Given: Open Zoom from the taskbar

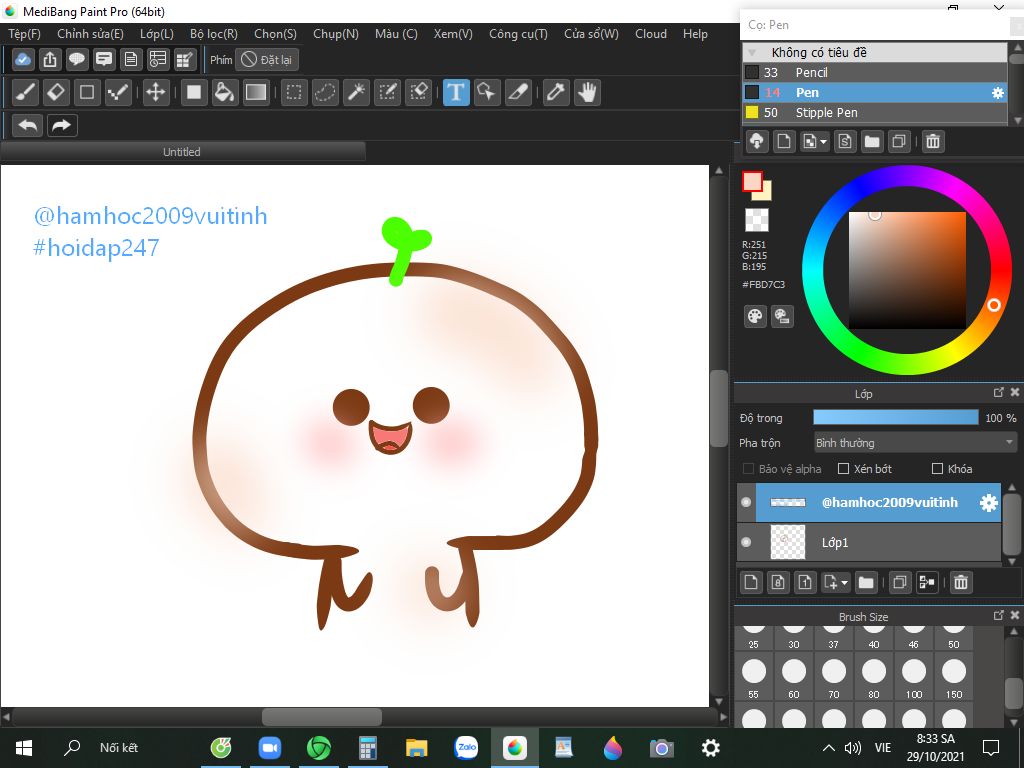Looking at the screenshot, I should [269, 748].
